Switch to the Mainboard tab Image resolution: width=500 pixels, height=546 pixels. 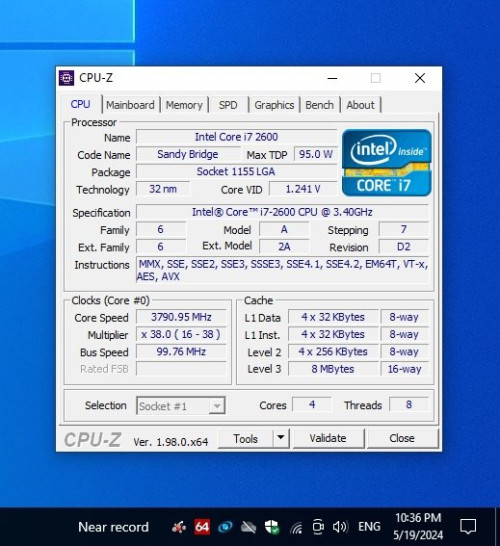(130, 105)
